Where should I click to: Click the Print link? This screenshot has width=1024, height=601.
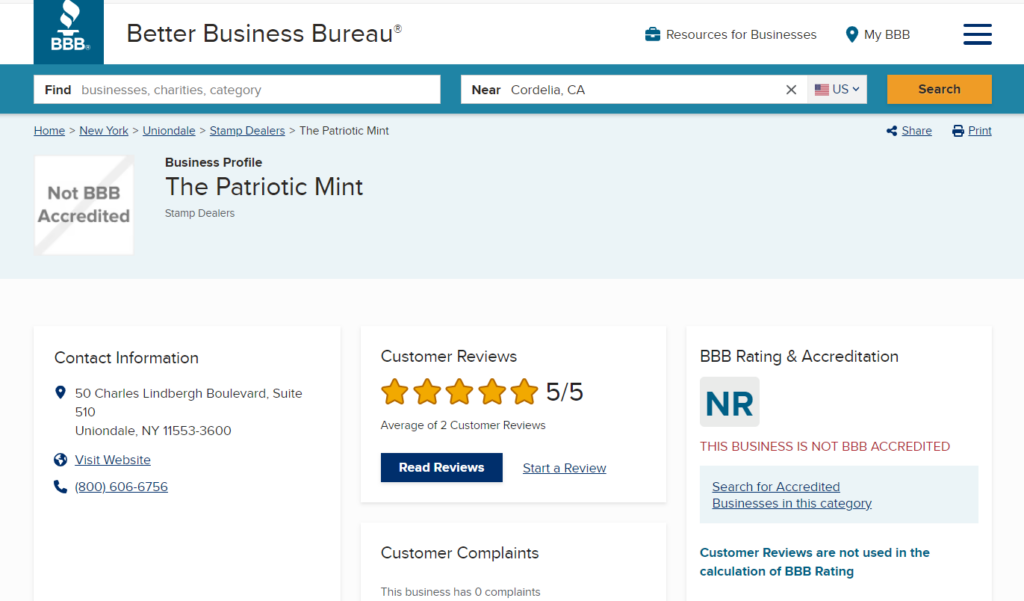pyautogui.click(x=980, y=131)
